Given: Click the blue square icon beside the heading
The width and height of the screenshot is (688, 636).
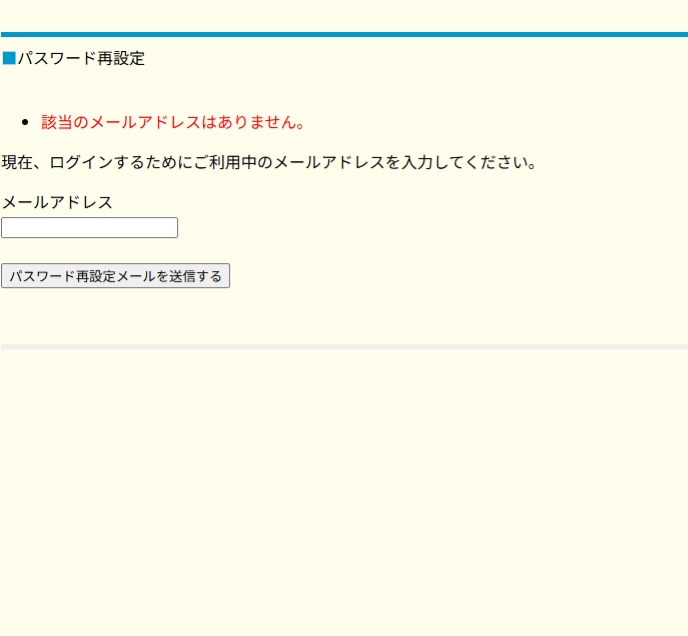Looking at the screenshot, I should [x=9, y=59].
